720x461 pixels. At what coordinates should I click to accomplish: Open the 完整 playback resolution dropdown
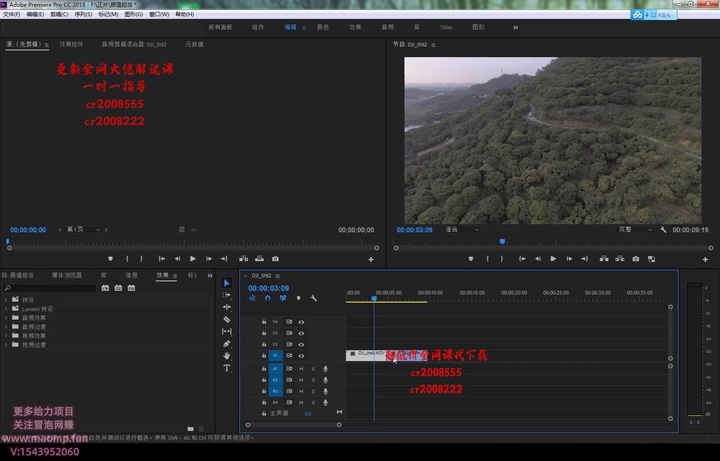pyautogui.click(x=635, y=230)
